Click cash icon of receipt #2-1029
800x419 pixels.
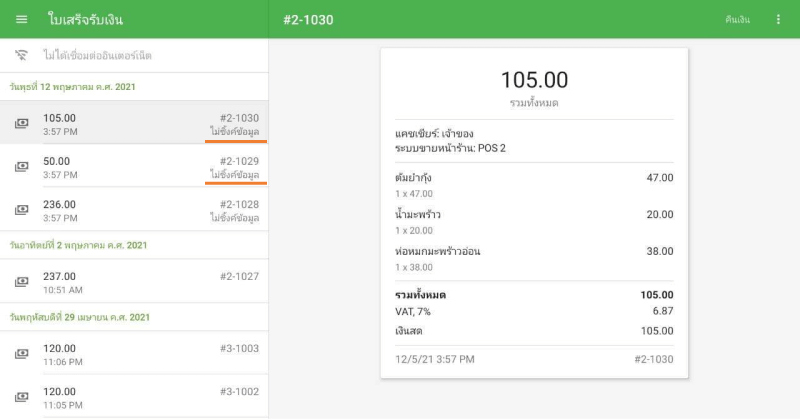21,166
